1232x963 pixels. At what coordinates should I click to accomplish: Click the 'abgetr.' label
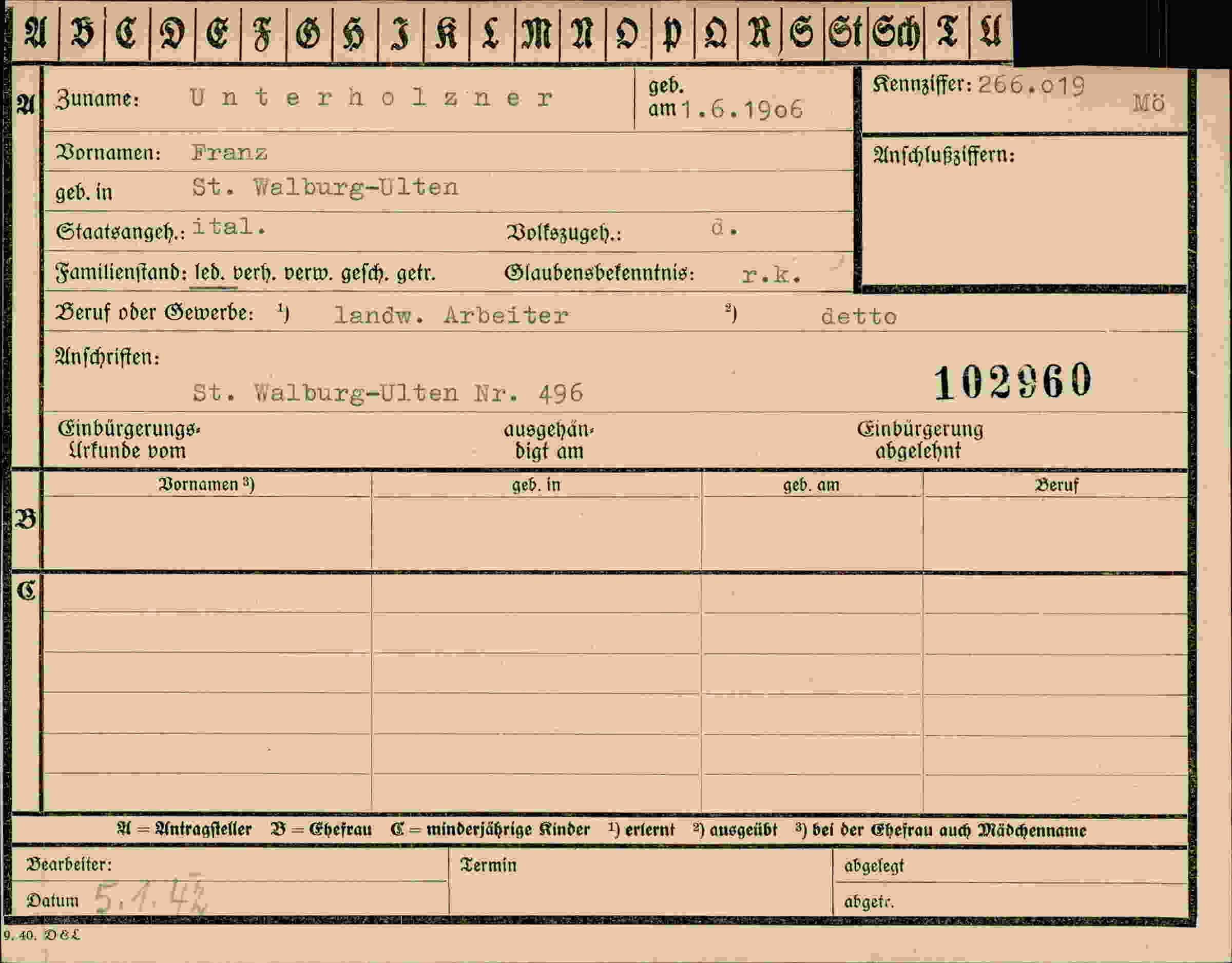click(x=869, y=901)
